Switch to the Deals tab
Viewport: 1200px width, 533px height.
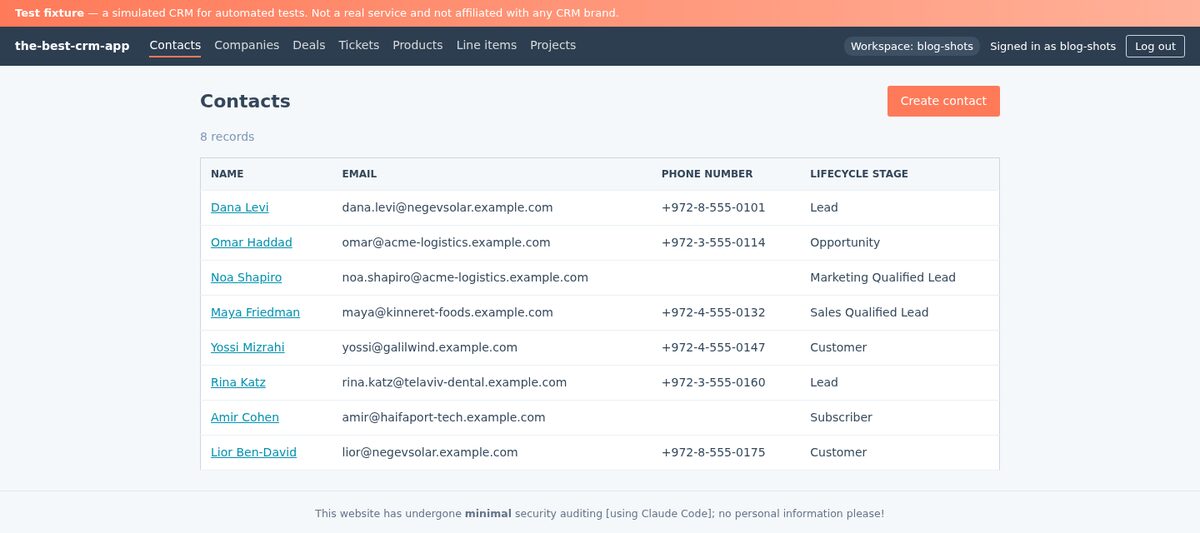coord(309,45)
